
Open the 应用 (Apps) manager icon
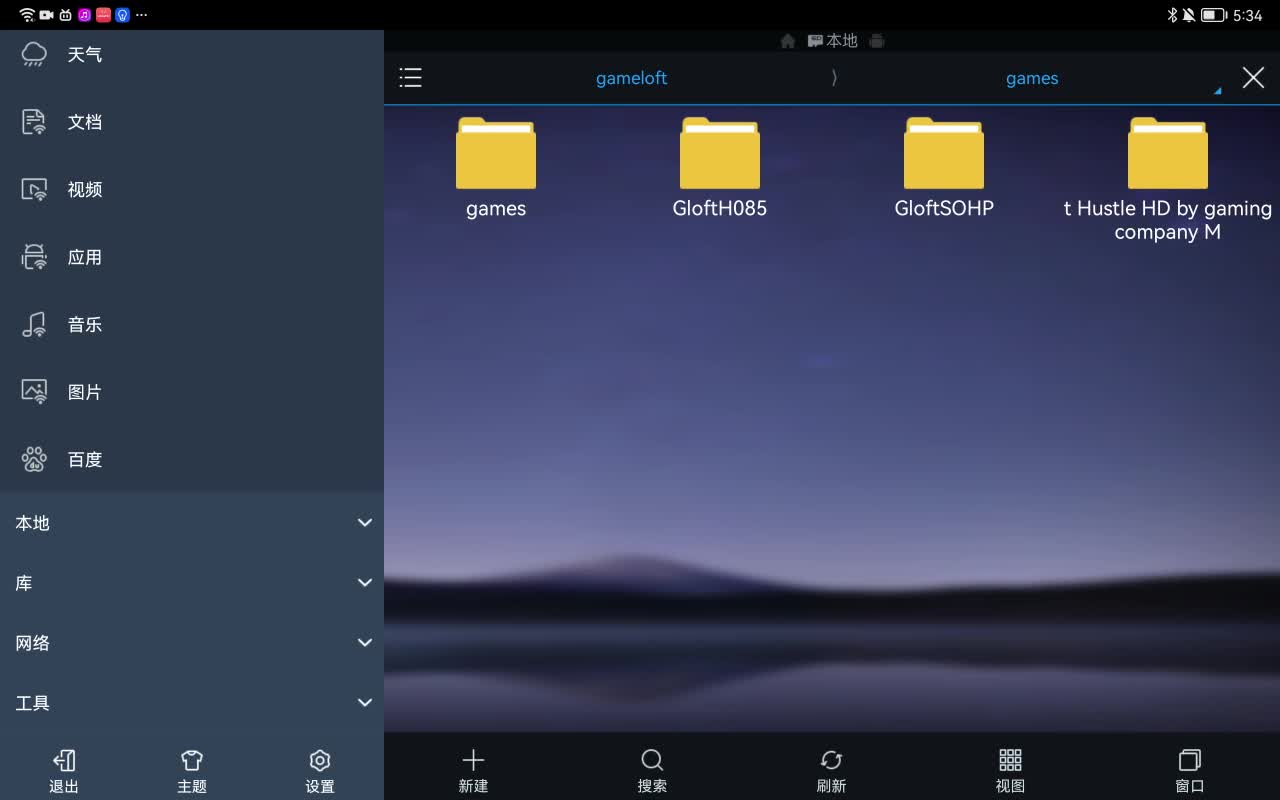pos(84,257)
